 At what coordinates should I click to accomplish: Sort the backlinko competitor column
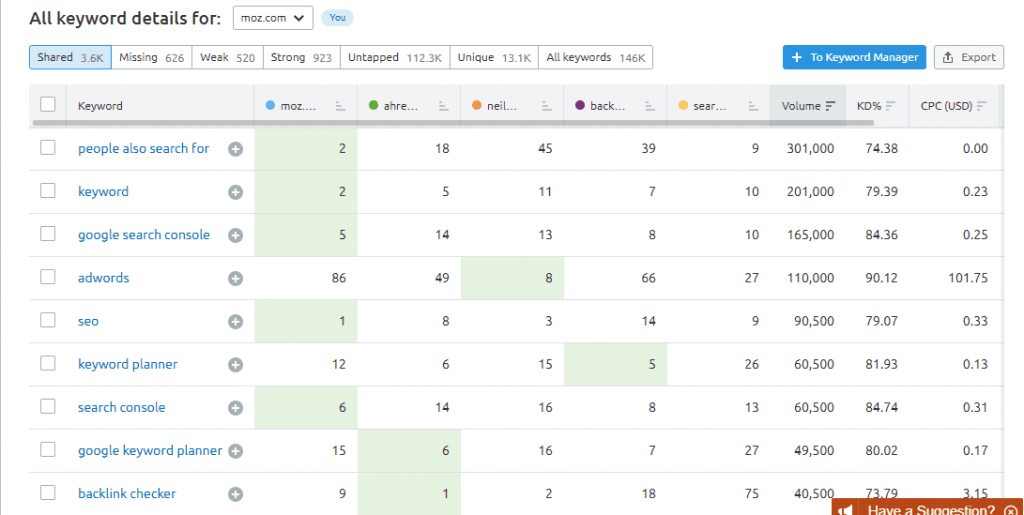tap(650, 106)
